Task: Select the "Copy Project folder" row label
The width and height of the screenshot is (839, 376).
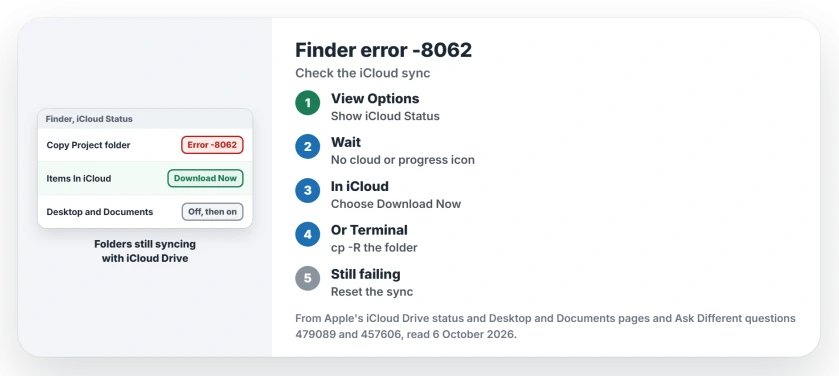Action: click(88, 145)
